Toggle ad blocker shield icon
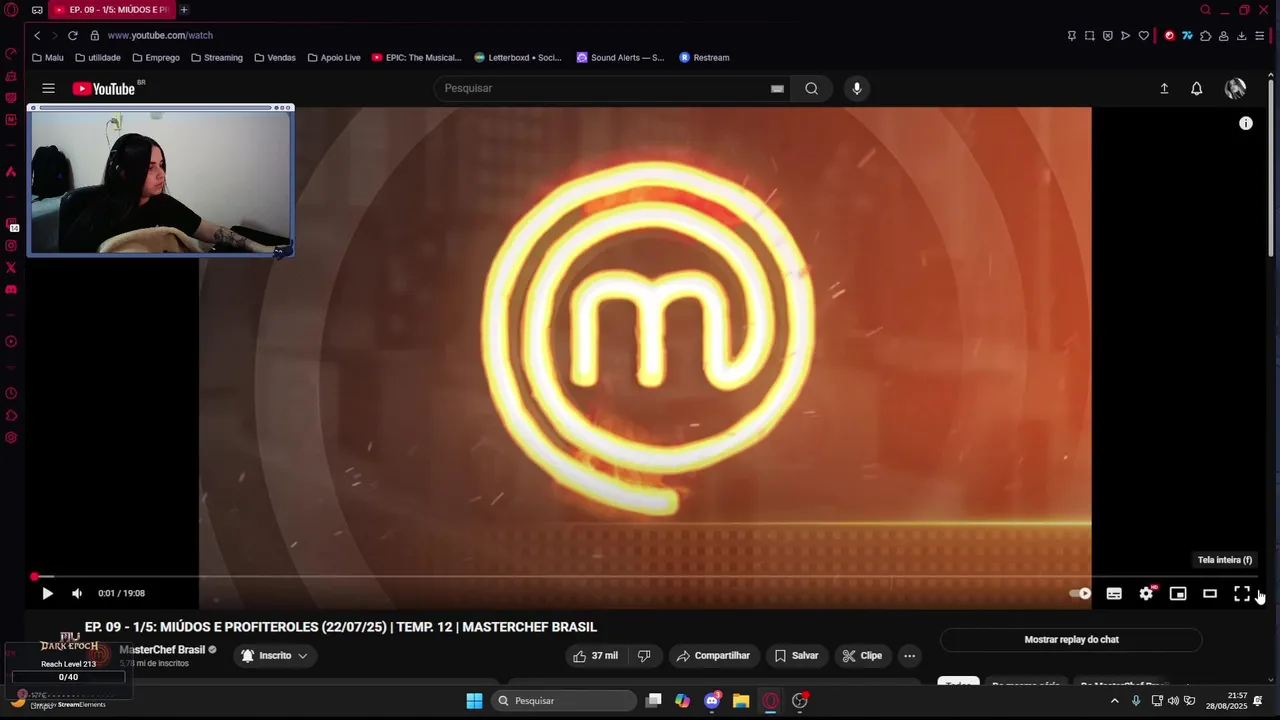Image resolution: width=1280 pixels, height=720 pixels. [1108, 35]
